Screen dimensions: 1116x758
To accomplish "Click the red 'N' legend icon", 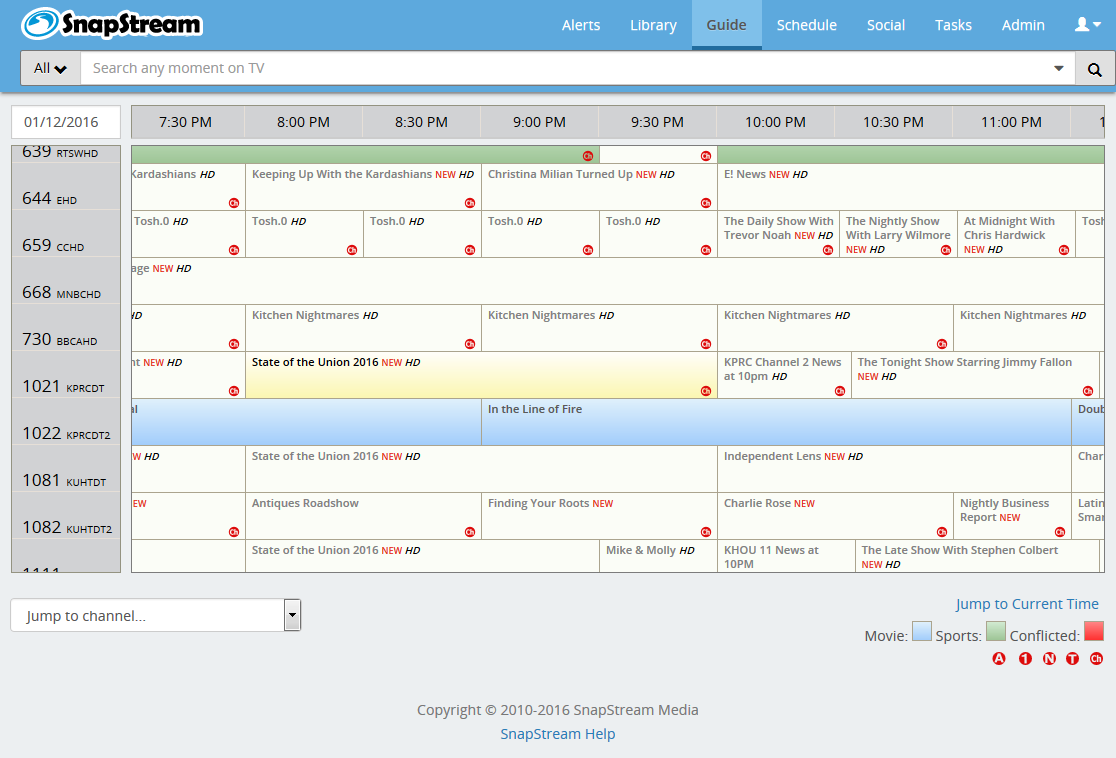I will pyautogui.click(x=1049, y=658).
